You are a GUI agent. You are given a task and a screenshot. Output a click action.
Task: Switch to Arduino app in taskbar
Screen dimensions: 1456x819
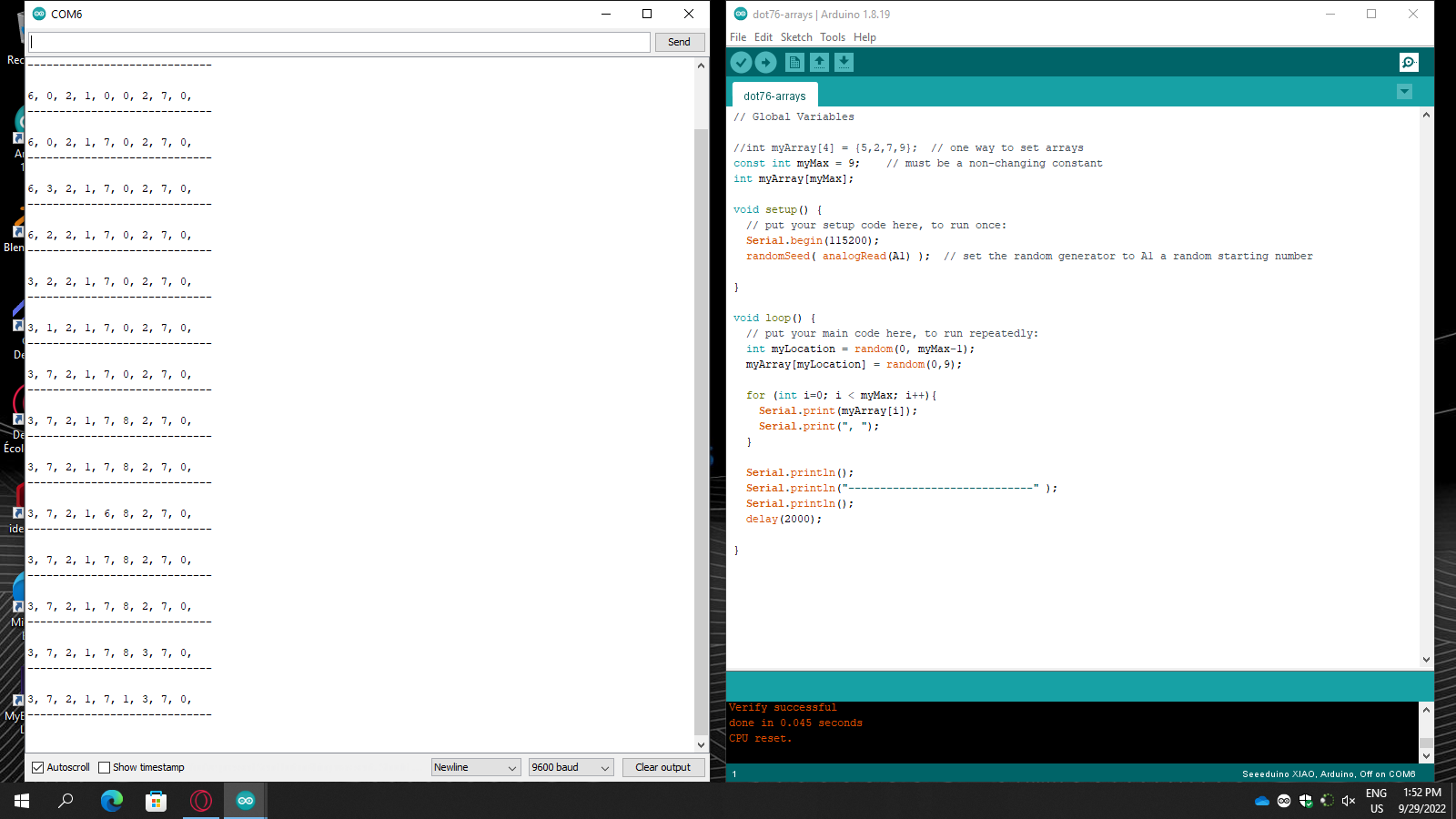(246, 801)
